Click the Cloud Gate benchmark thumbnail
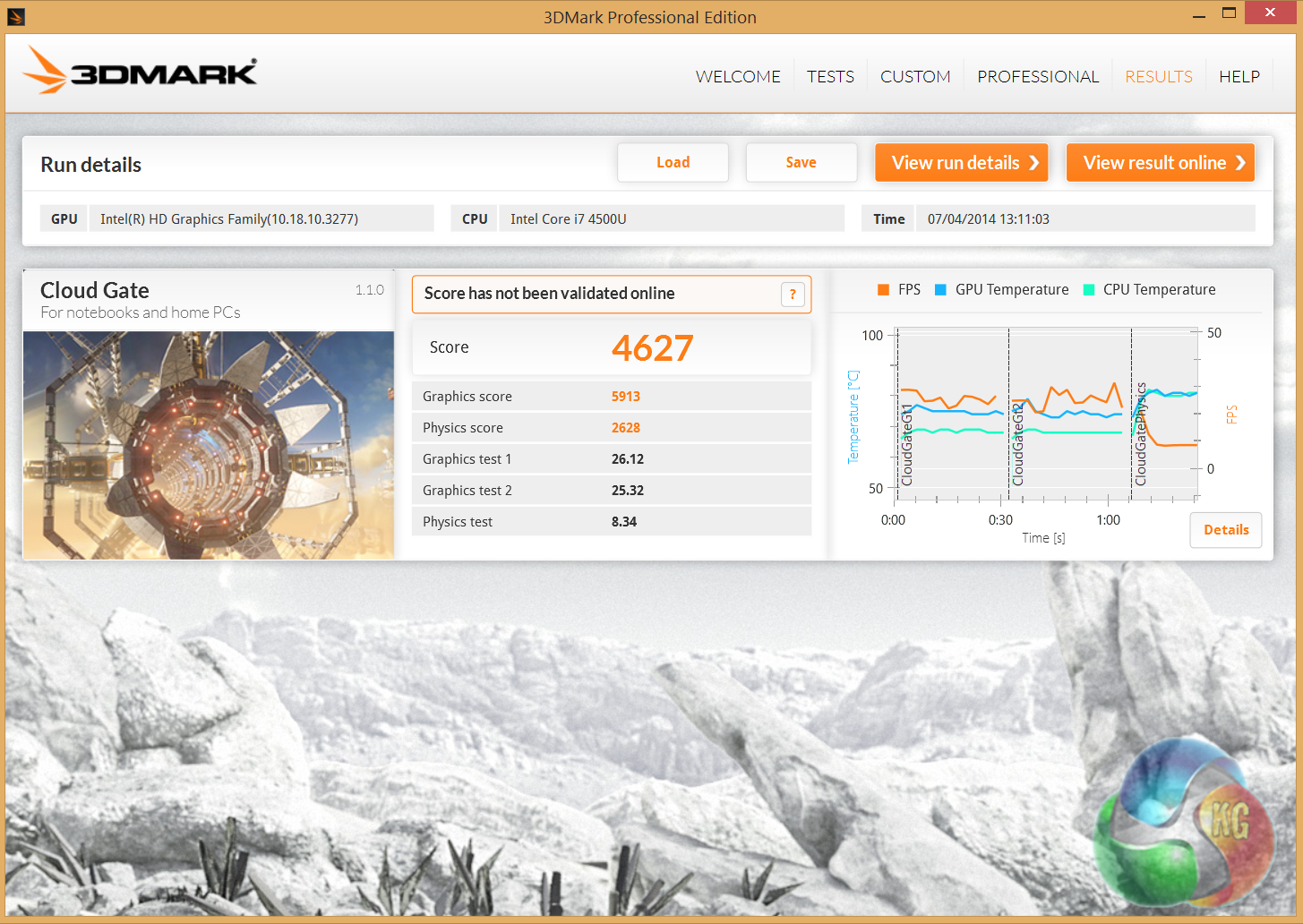This screenshot has height=924, width=1303. [209, 445]
